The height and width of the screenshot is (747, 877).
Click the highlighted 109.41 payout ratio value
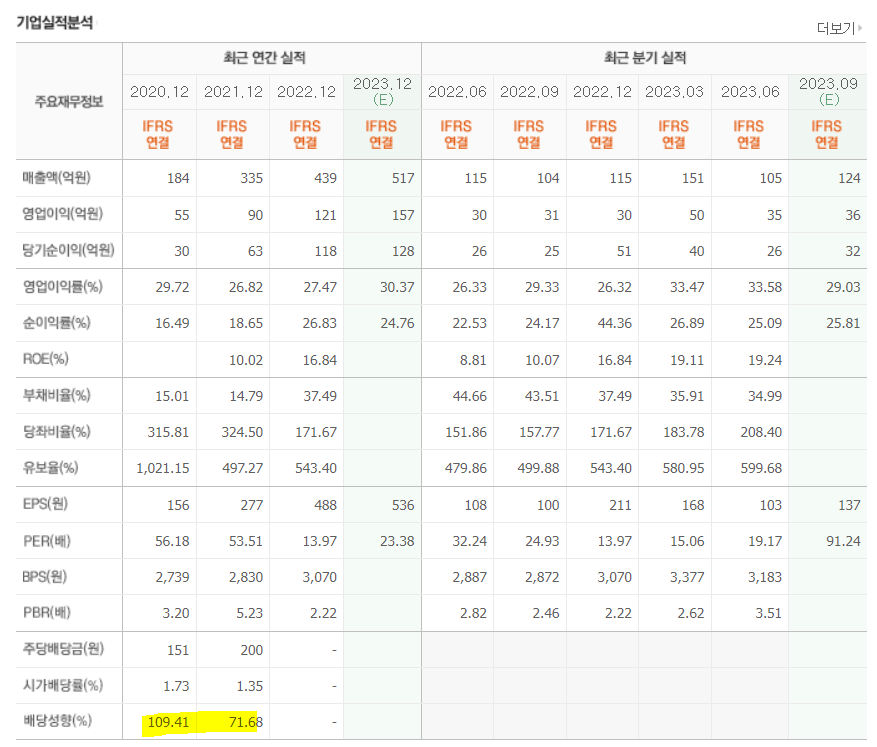168,722
